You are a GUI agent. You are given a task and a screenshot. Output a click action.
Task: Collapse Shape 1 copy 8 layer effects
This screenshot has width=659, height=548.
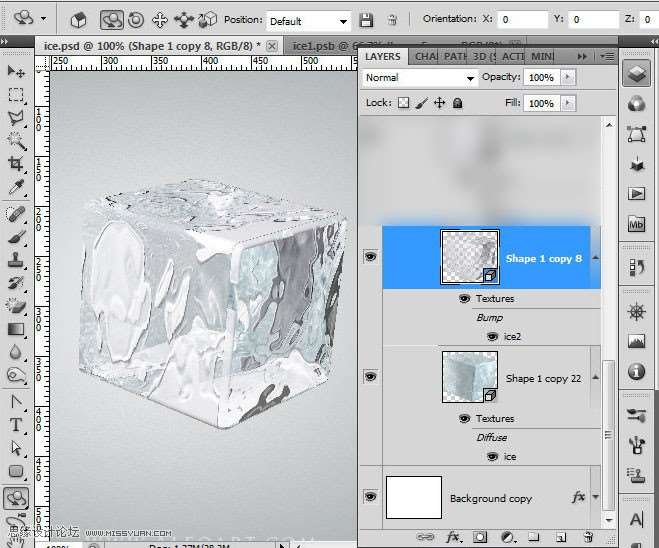tap(595, 258)
